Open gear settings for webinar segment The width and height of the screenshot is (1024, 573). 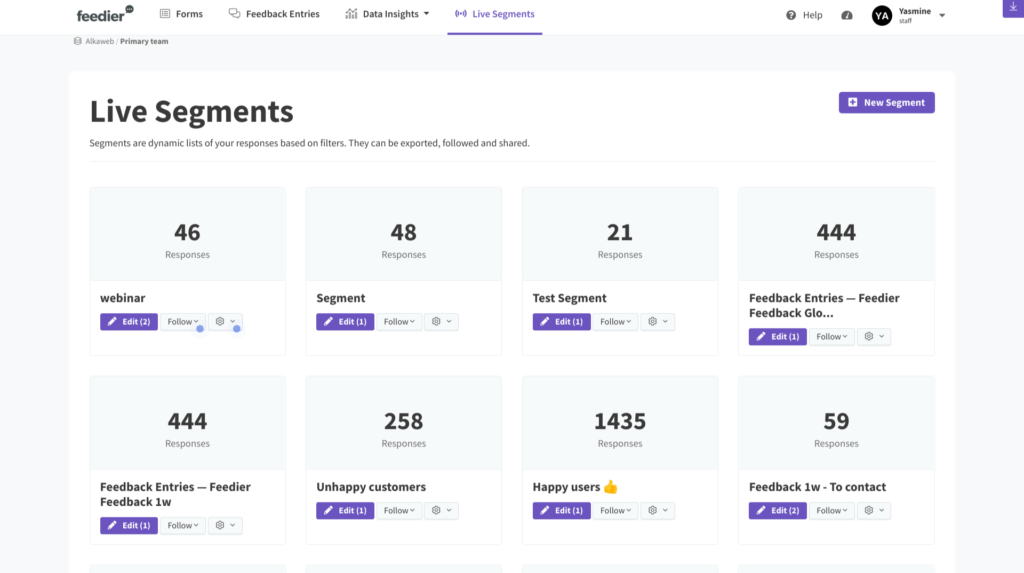tap(225, 321)
